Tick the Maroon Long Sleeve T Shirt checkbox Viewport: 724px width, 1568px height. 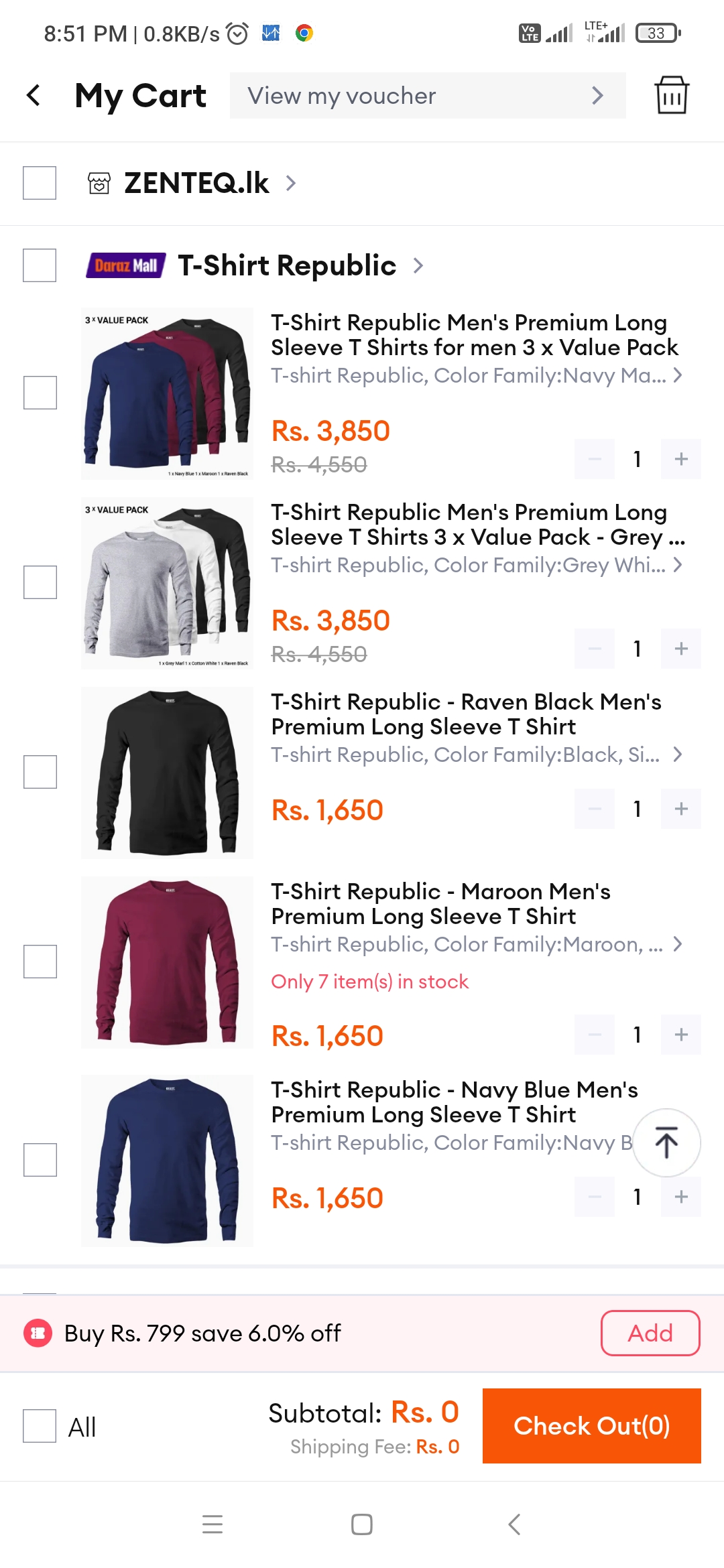tap(40, 962)
